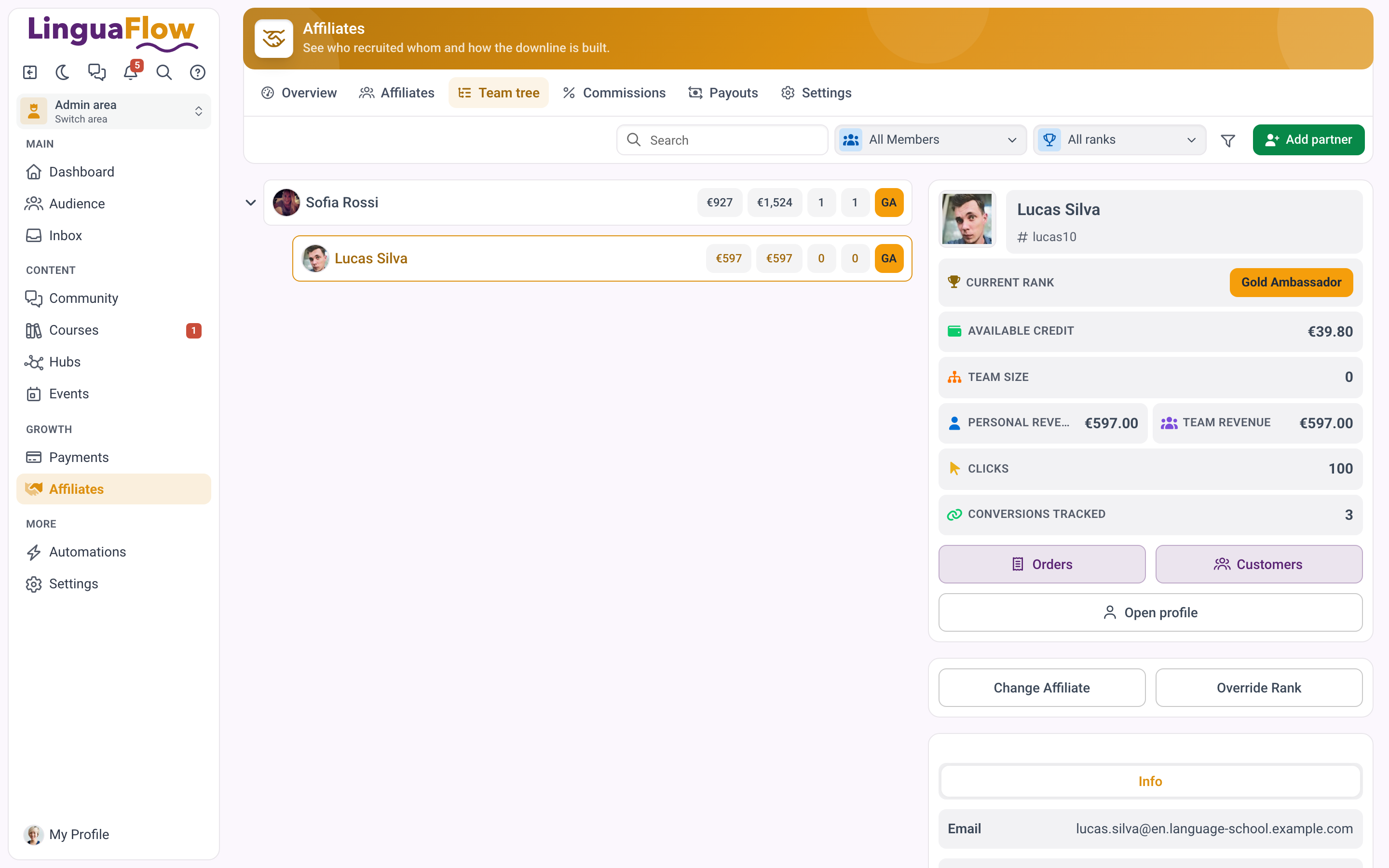This screenshot has height=868, width=1389.
Task: Click the Gold Ambassador rank badge
Action: click(x=1291, y=283)
